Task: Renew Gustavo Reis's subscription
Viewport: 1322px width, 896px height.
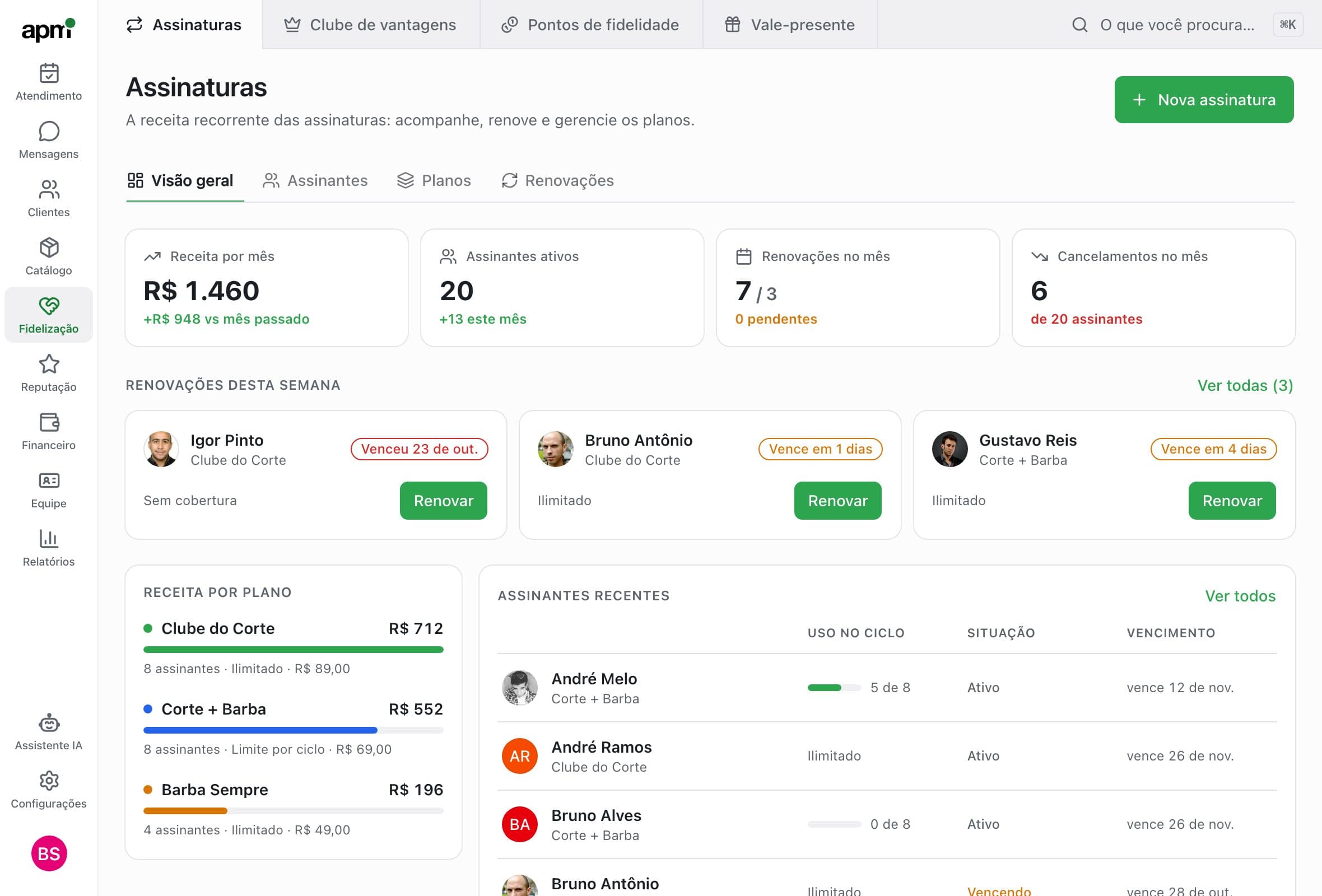Action: point(1232,500)
